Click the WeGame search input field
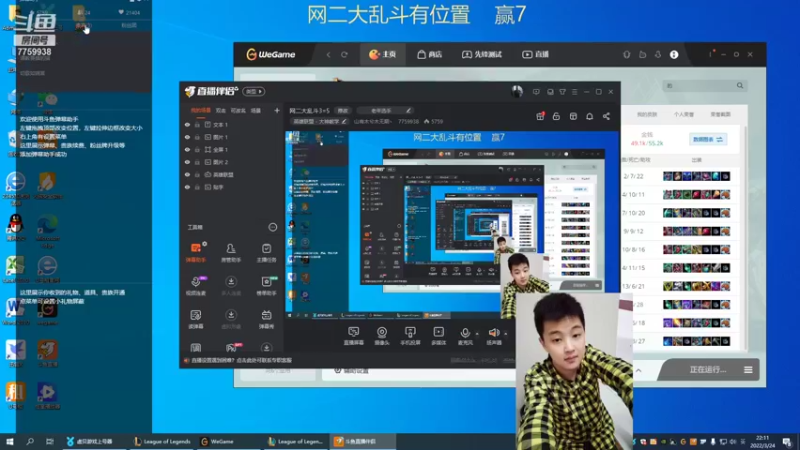The width and height of the screenshot is (800, 450). [704, 86]
